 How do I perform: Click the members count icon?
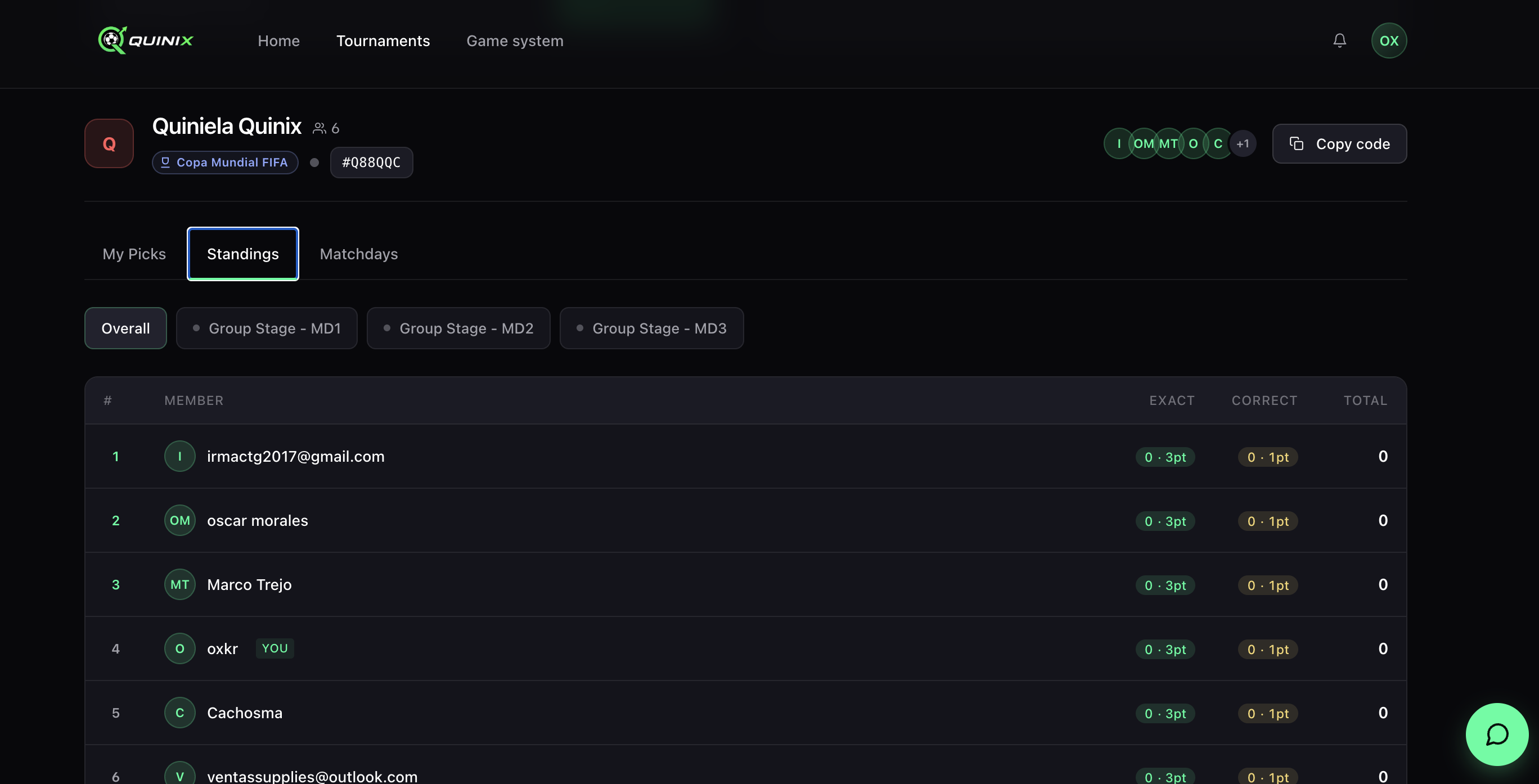pyautogui.click(x=319, y=128)
